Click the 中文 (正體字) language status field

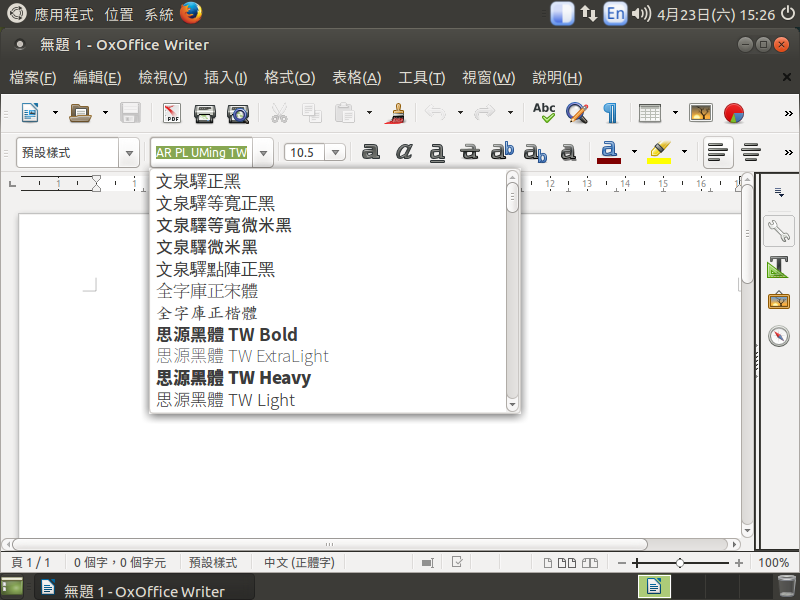pyautogui.click(x=299, y=563)
